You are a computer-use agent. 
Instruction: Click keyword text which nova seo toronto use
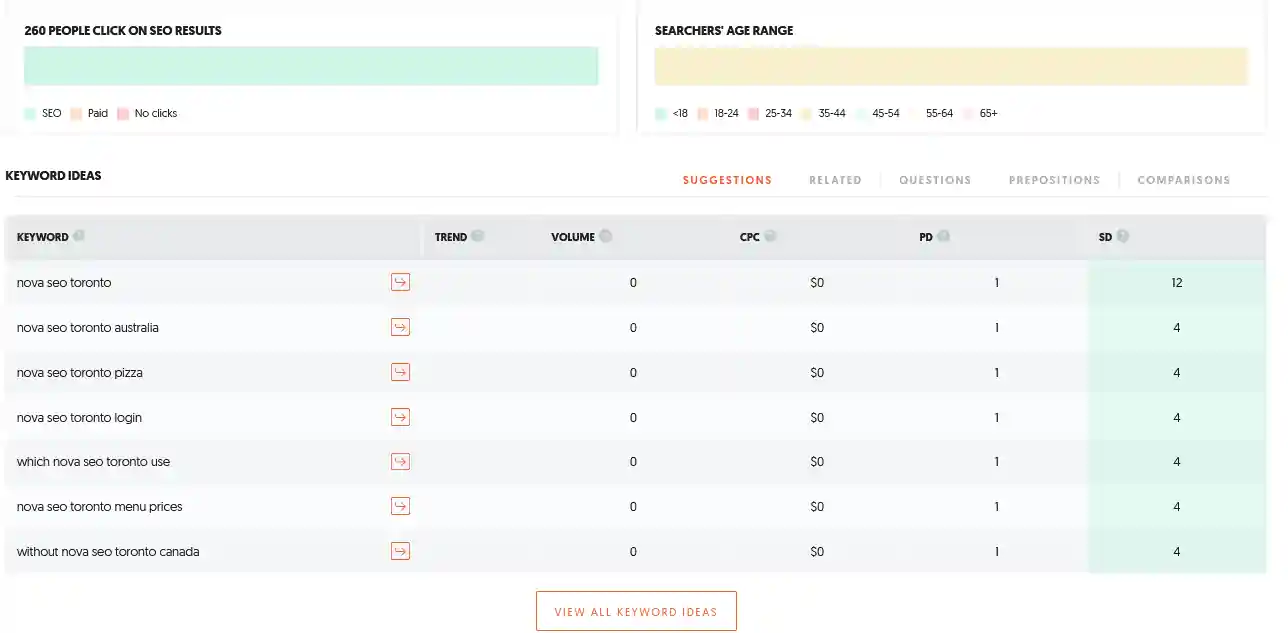tap(94, 462)
